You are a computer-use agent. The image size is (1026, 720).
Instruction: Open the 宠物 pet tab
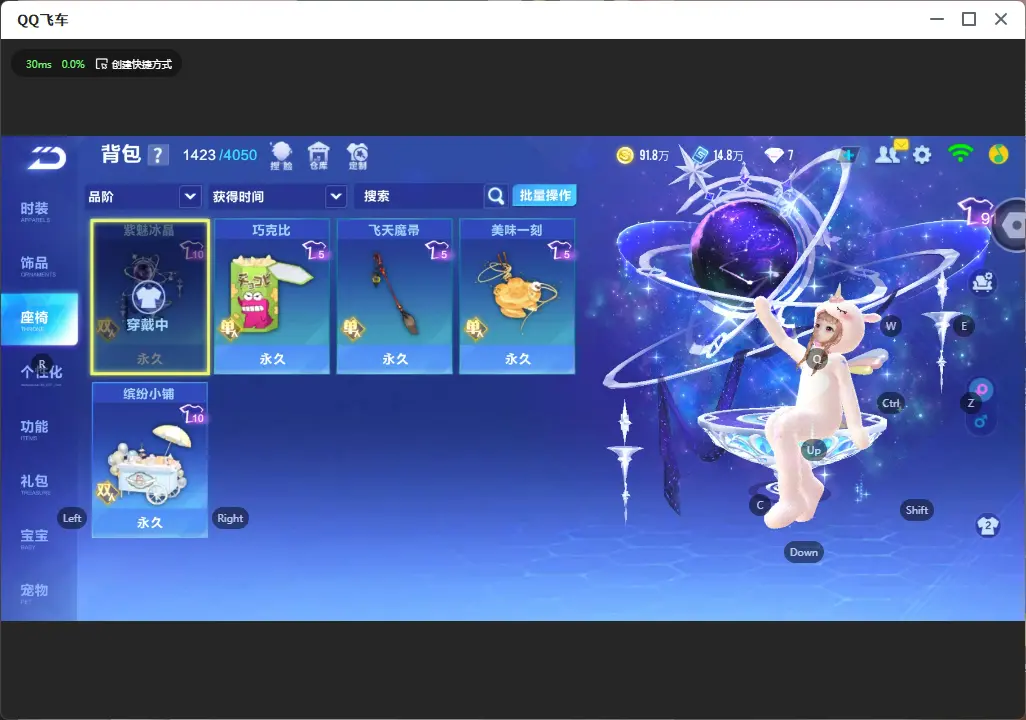click(35, 592)
